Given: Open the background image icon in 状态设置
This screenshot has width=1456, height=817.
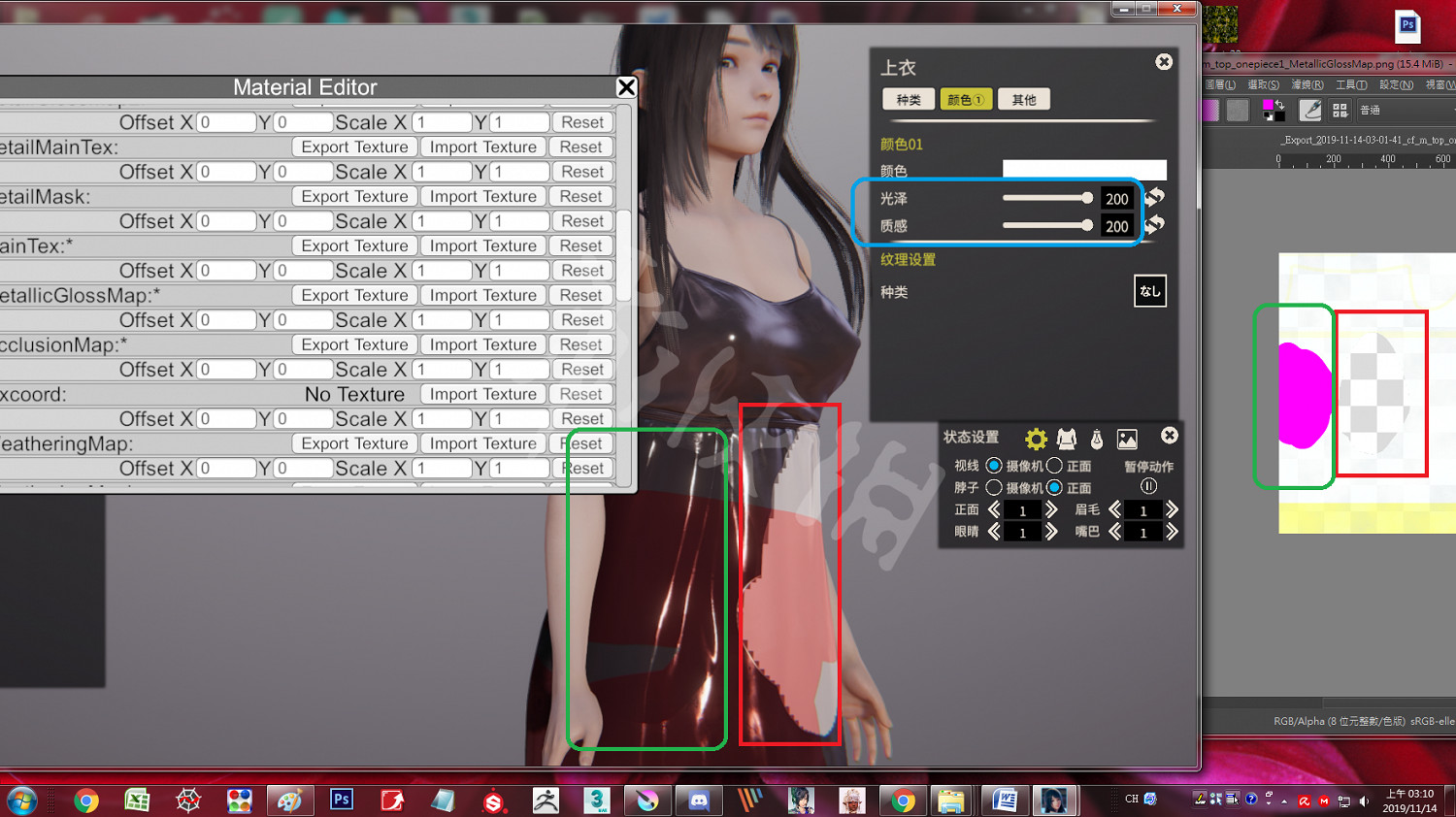Looking at the screenshot, I should point(1127,439).
